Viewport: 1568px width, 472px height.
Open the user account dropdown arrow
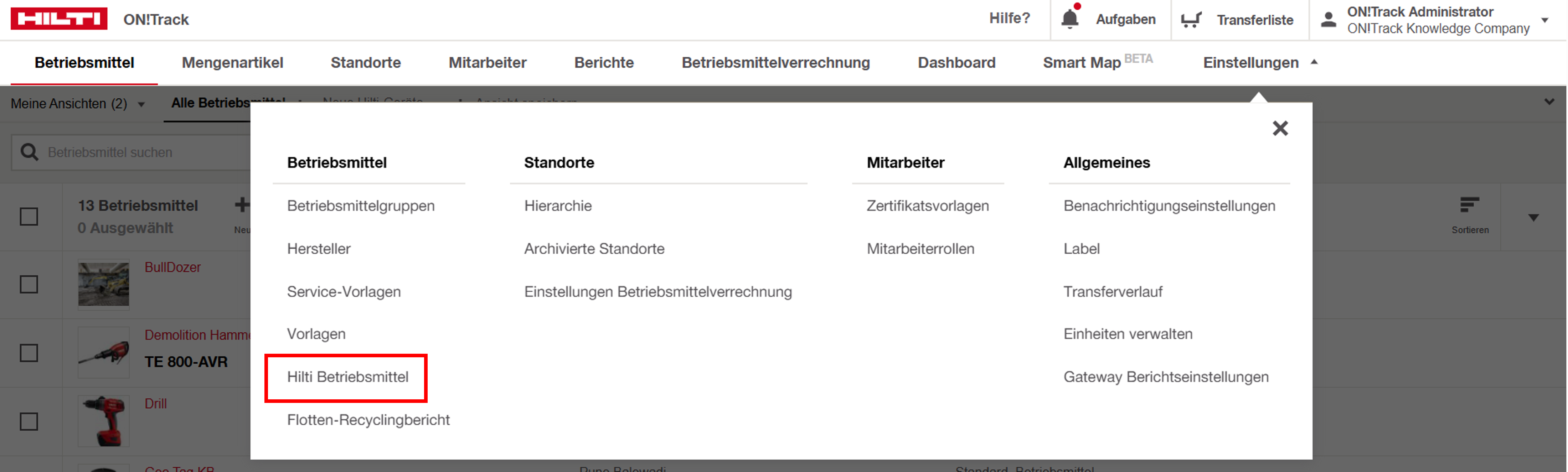(1544, 20)
